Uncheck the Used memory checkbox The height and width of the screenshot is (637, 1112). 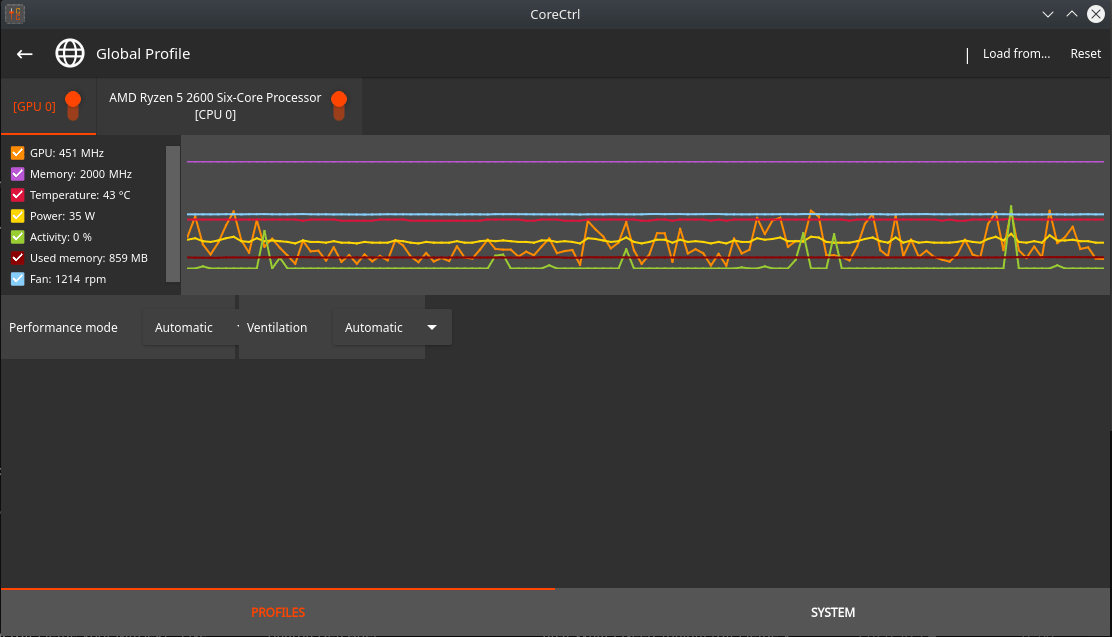(17, 258)
